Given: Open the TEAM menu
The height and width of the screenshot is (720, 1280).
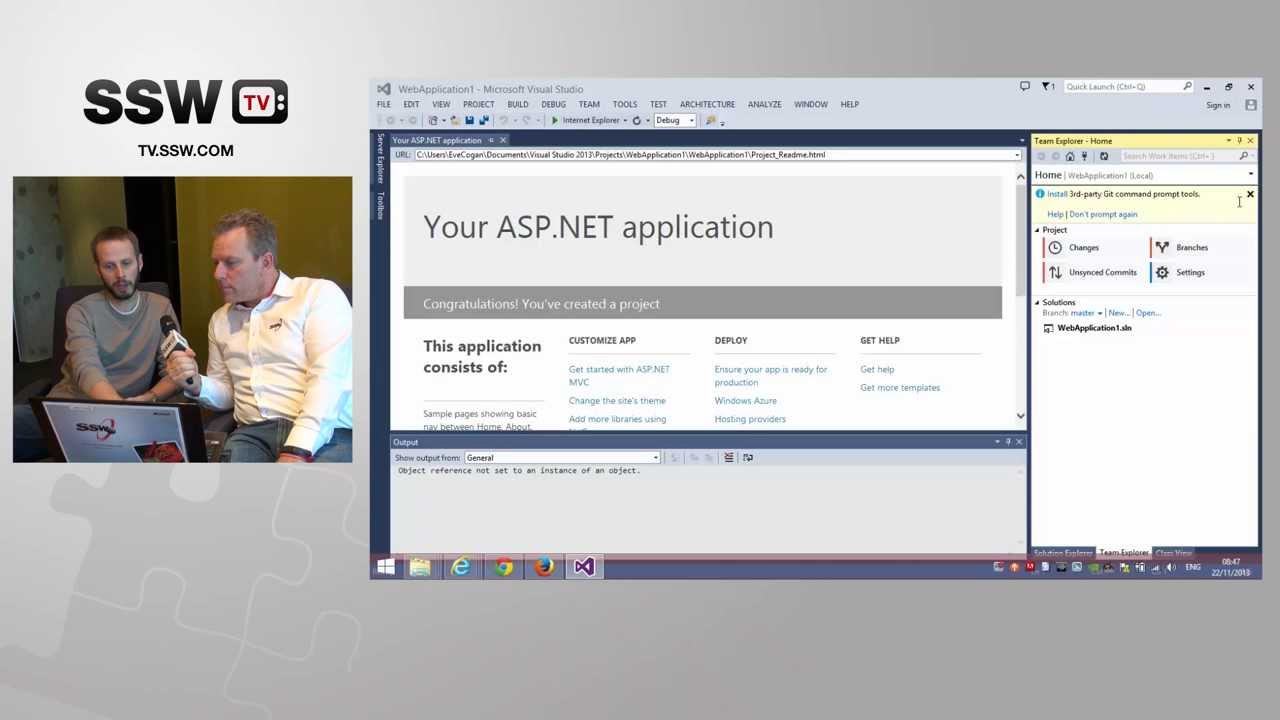Looking at the screenshot, I should coord(588,104).
